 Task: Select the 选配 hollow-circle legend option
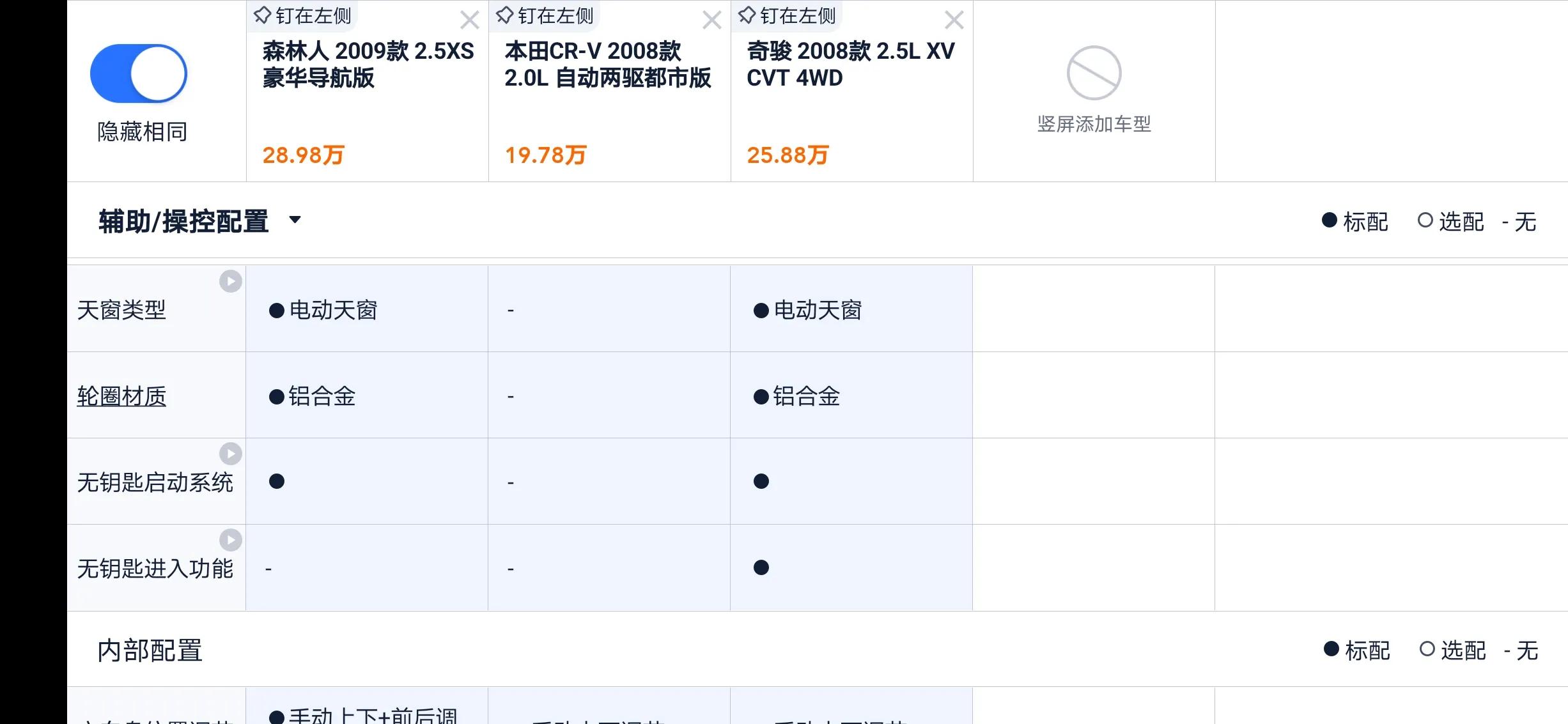(1427, 221)
